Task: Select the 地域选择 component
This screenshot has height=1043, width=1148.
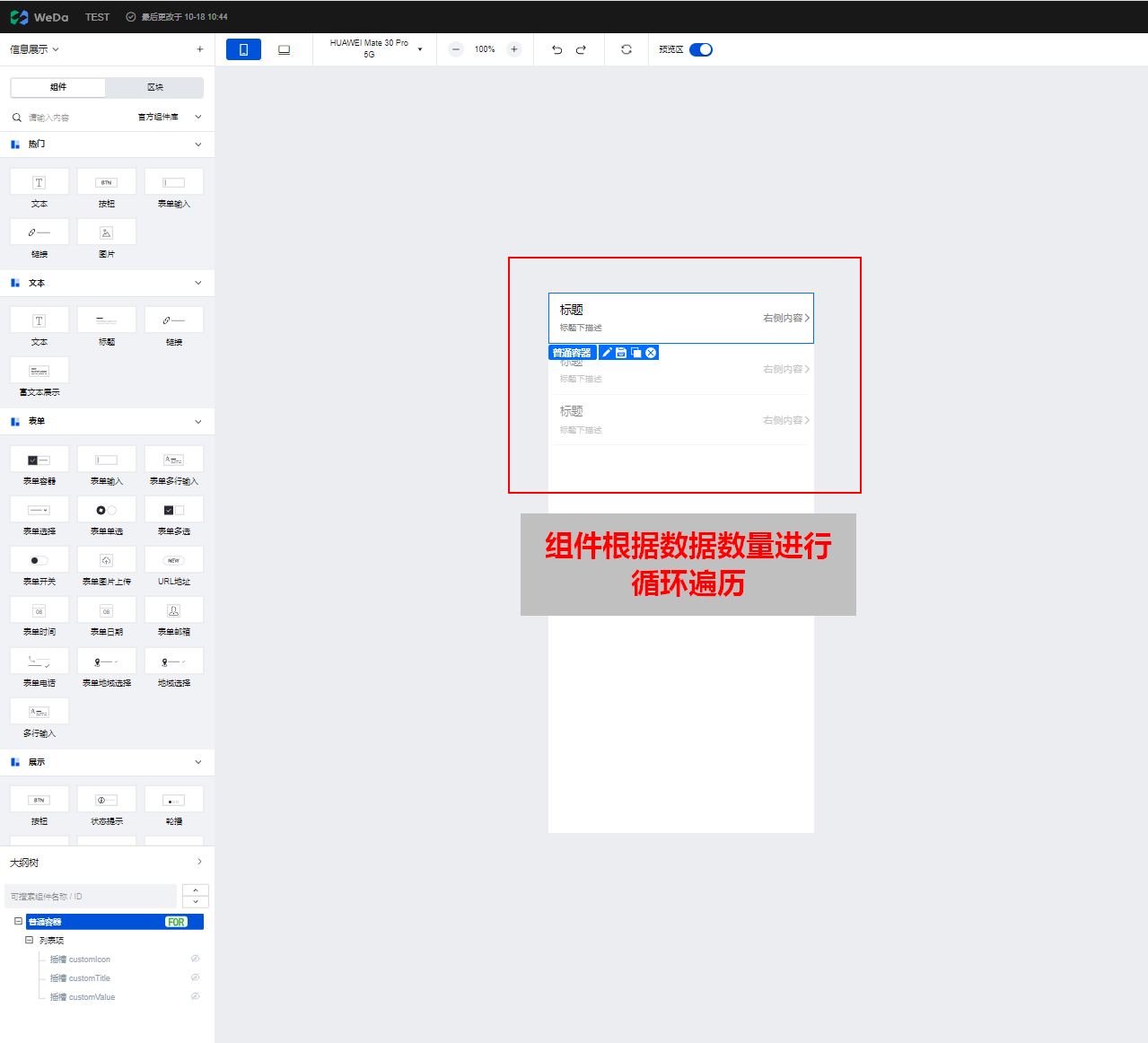Action: (x=174, y=668)
